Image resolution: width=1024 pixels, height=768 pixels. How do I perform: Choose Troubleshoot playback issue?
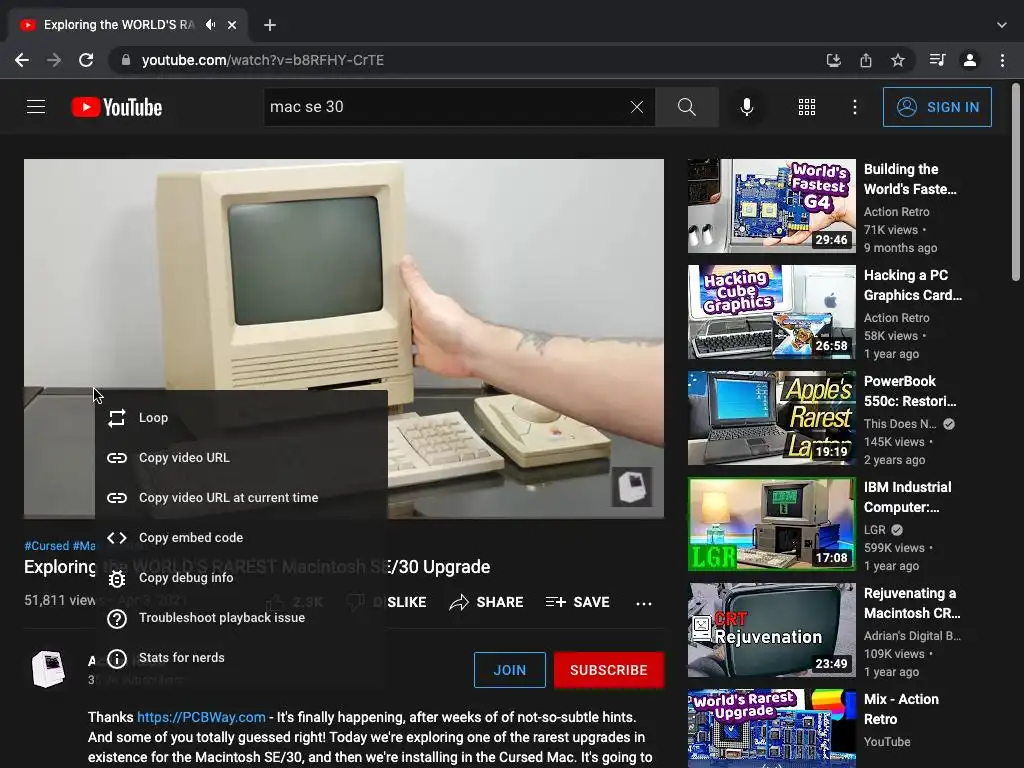tap(241, 618)
